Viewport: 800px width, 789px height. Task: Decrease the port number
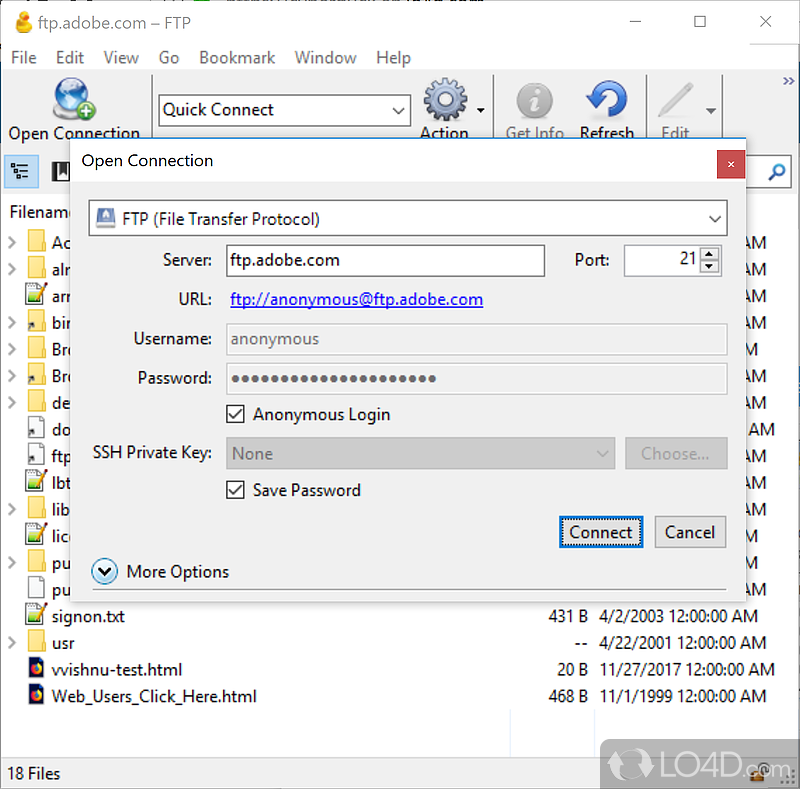pos(709,266)
